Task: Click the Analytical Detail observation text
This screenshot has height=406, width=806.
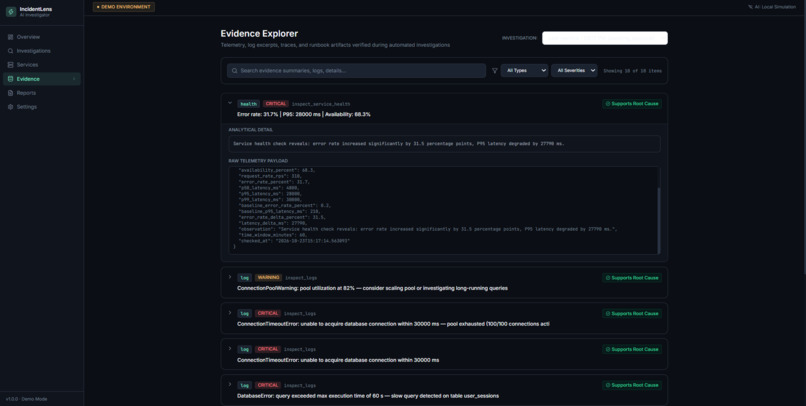Action: point(398,144)
